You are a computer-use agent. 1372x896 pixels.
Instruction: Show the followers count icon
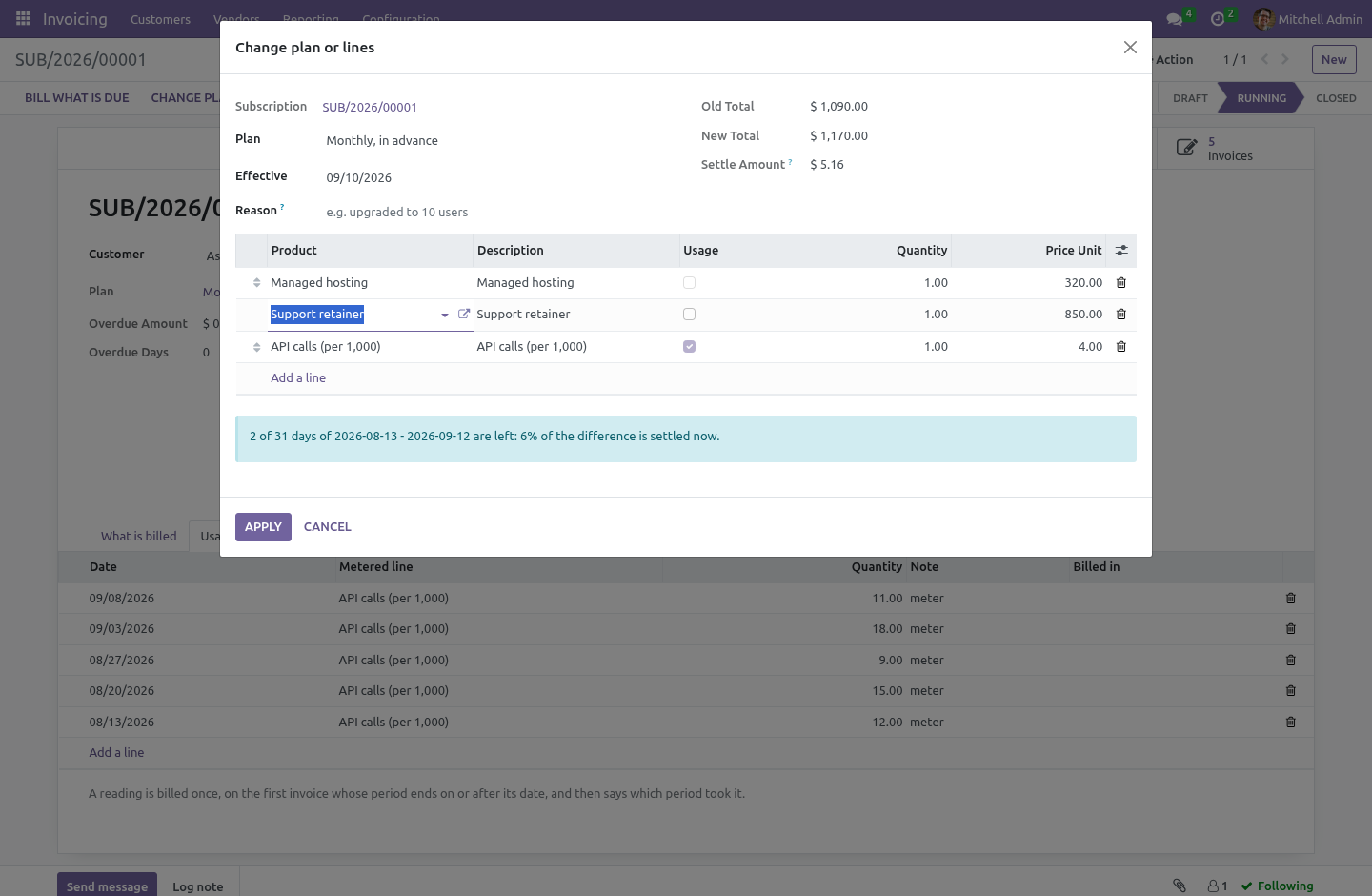tap(1218, 886)
